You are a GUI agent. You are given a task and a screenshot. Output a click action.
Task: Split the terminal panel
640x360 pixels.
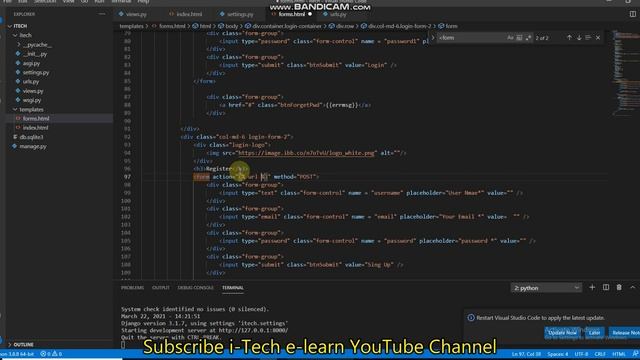pyautogui.click(x=606, y=287)
